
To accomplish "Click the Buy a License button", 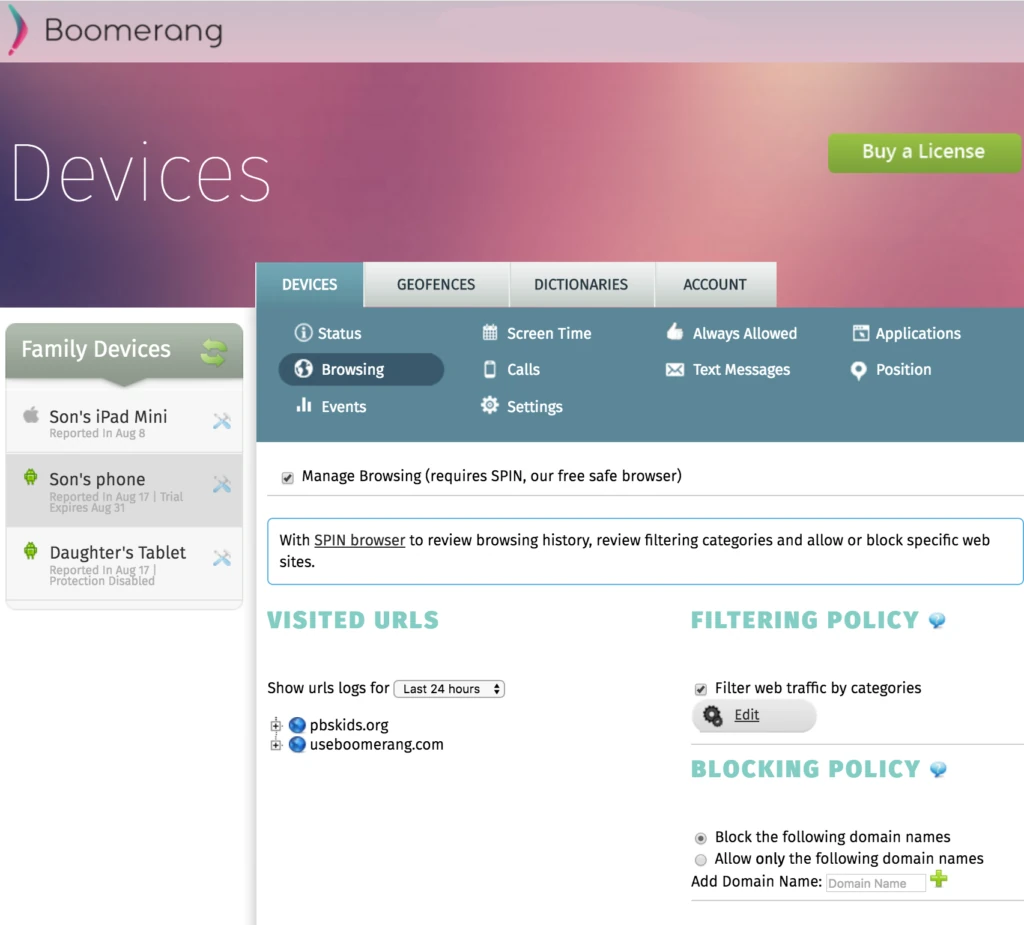I will coord(922,152).
